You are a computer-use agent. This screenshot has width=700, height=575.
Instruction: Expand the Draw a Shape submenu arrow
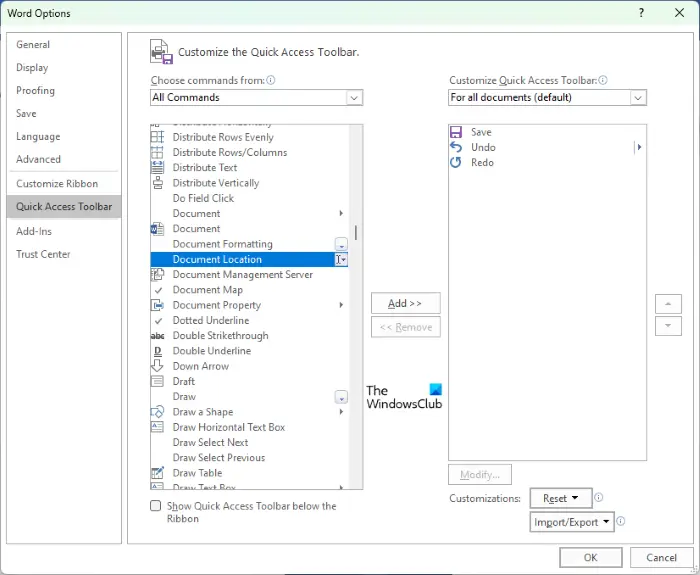tap(341, 412)
